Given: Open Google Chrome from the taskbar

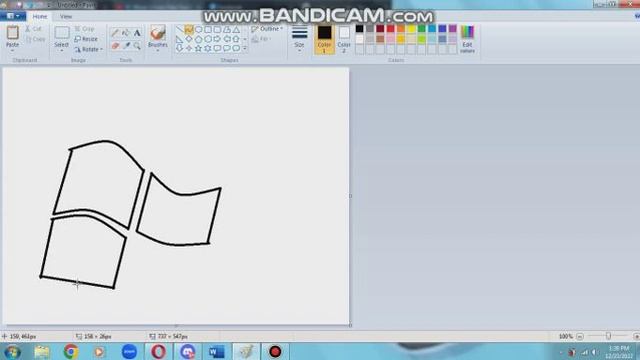Looking at the screenshot, I should pos(71,351).
